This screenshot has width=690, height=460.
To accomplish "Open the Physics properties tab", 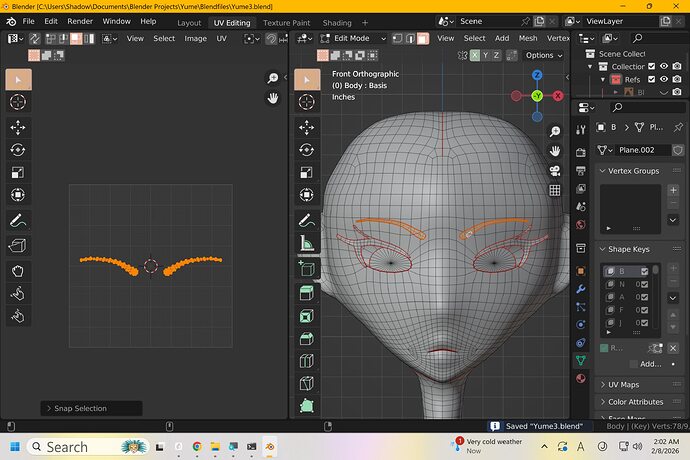I will coord(581,325).
